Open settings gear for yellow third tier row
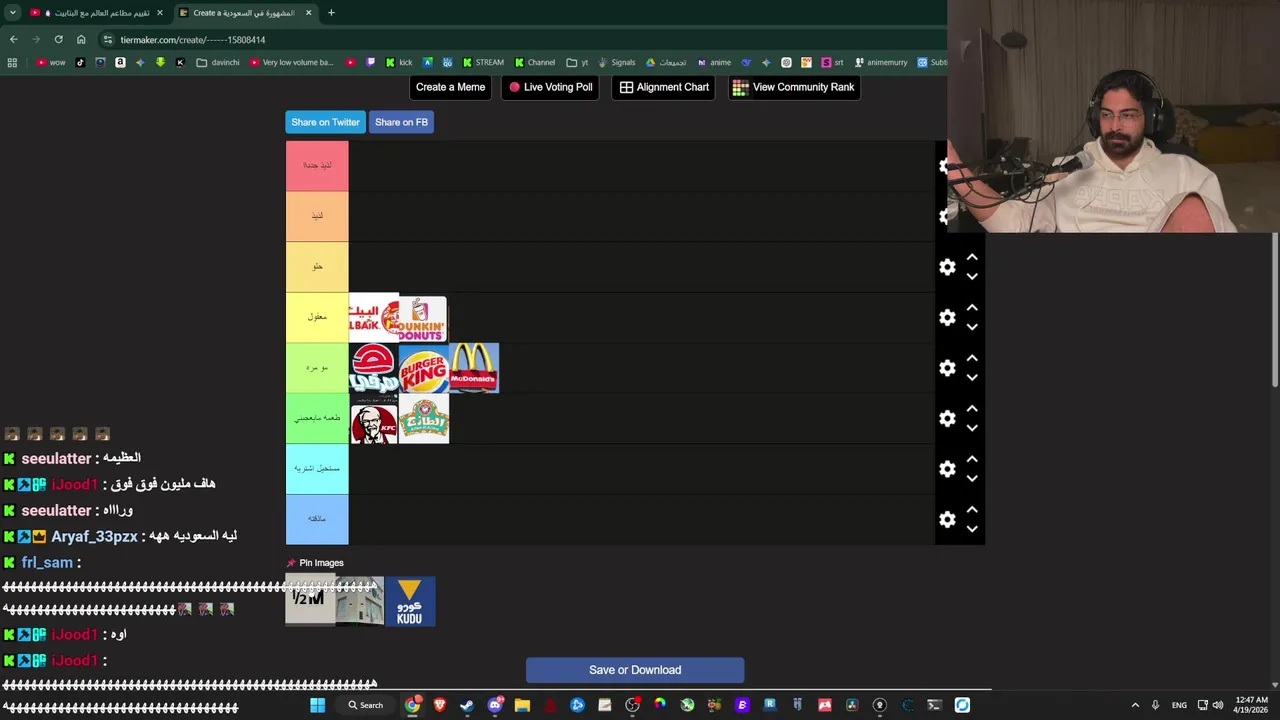 click(947, 267)
